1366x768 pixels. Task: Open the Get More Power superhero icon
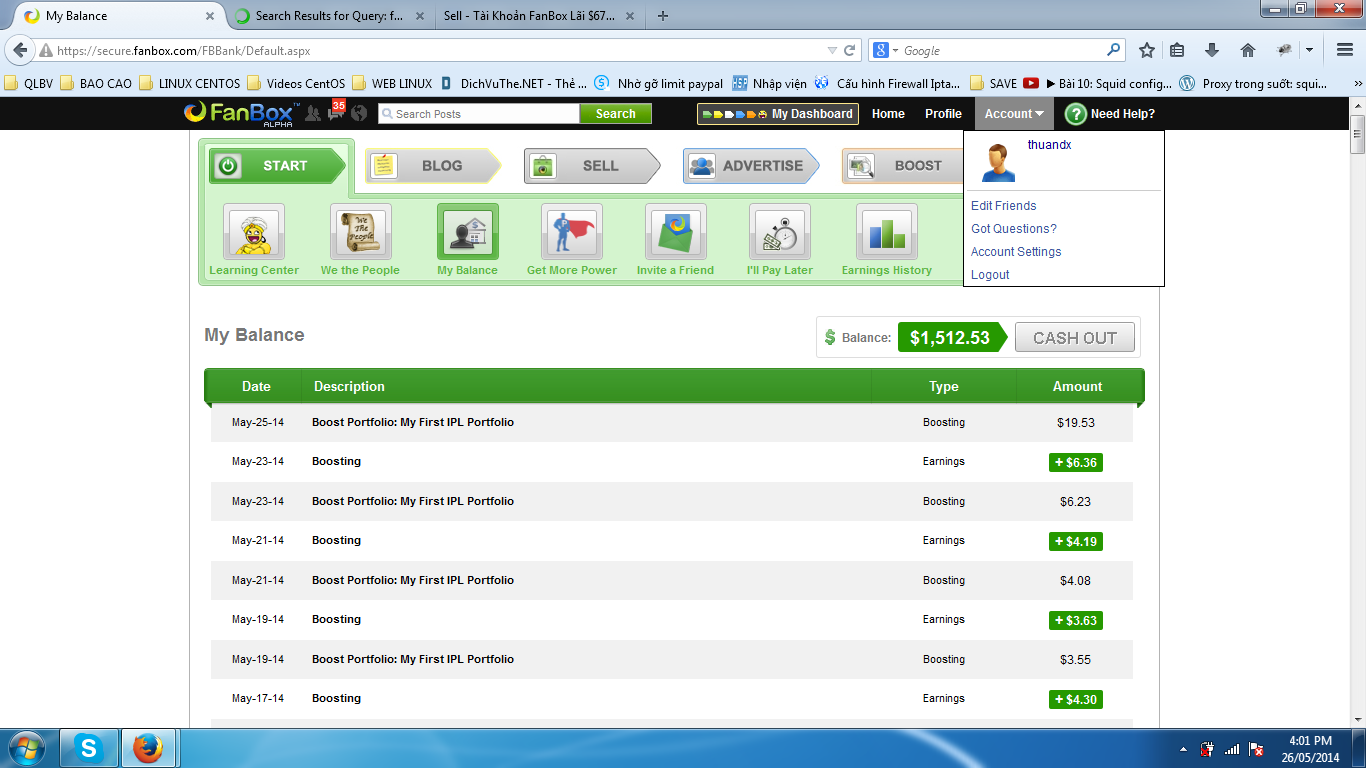click(x=572, y=232)
